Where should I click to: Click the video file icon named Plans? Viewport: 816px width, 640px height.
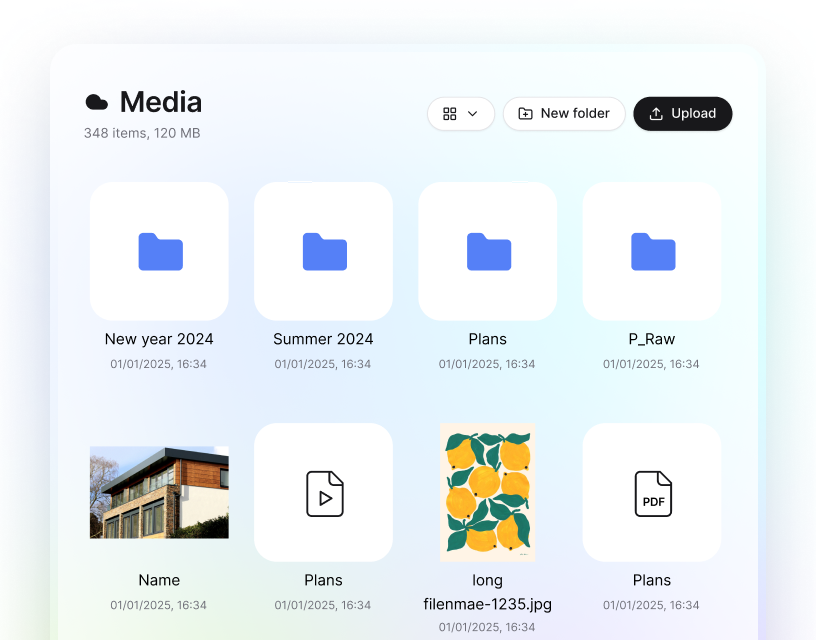pyautogui.click(x=323, y=492)
